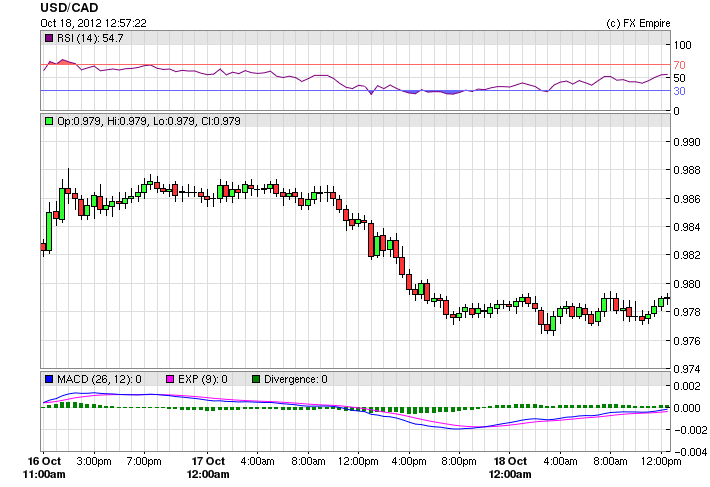Viewport: 710px width, 487px height.
Task: Click the 0.990 price axis label
Action: click(x=687, y=142)
